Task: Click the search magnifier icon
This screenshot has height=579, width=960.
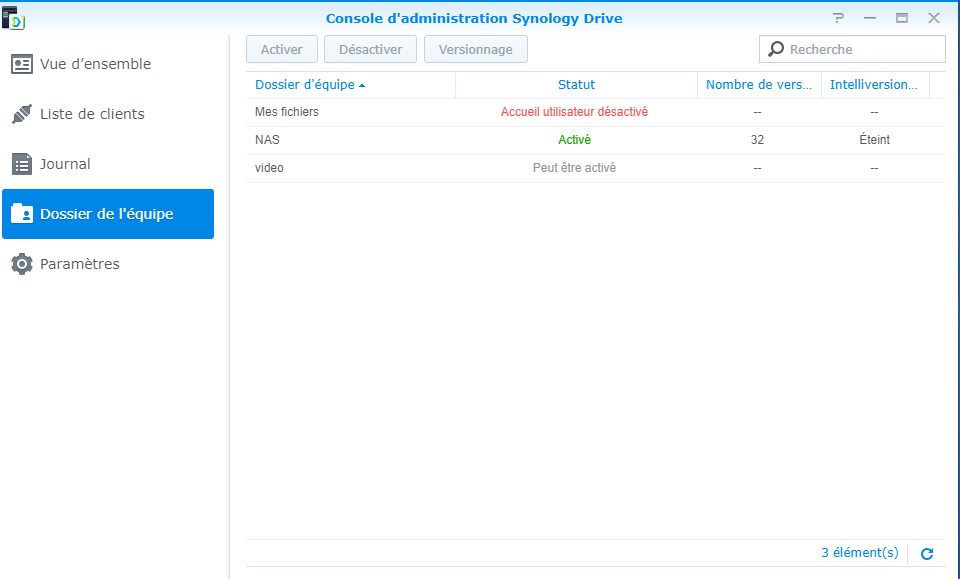Action: tap(776, 49)
